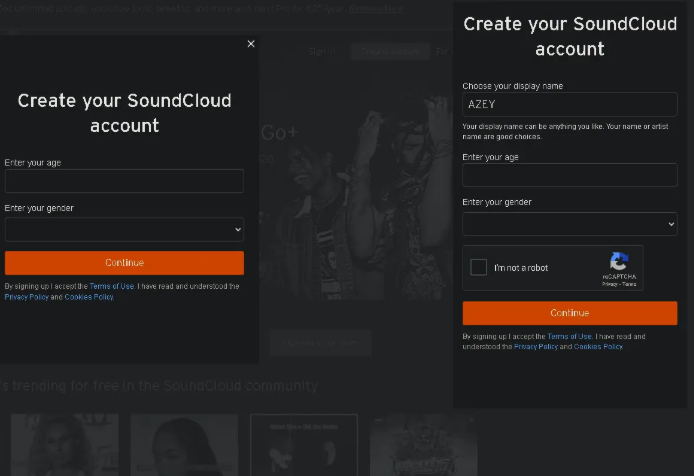Open Cookies Policy link in left dialog
Viewport: 694px width, 476px height.
tap(89, 297)
